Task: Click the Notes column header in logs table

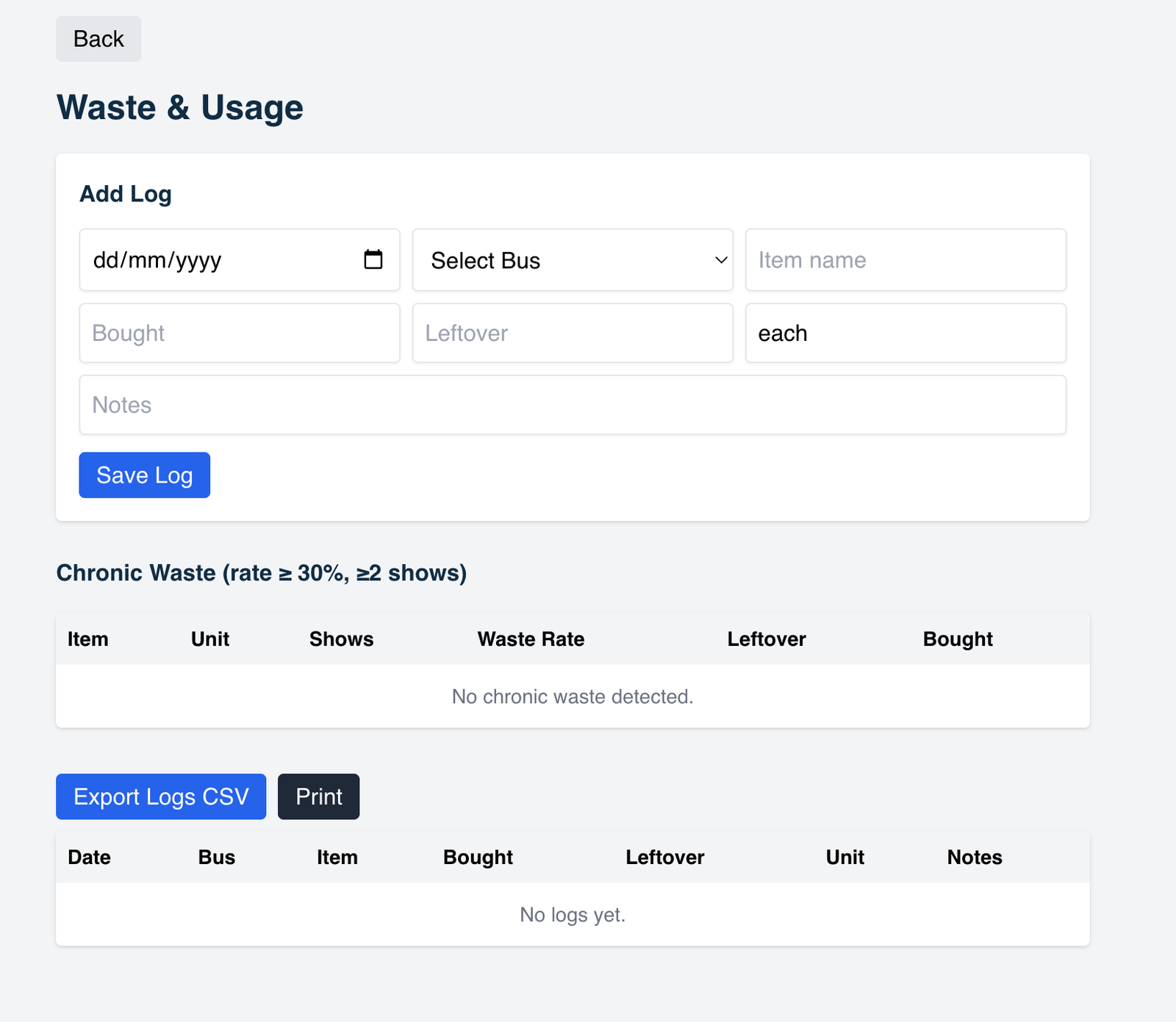Action: [974, 857]
